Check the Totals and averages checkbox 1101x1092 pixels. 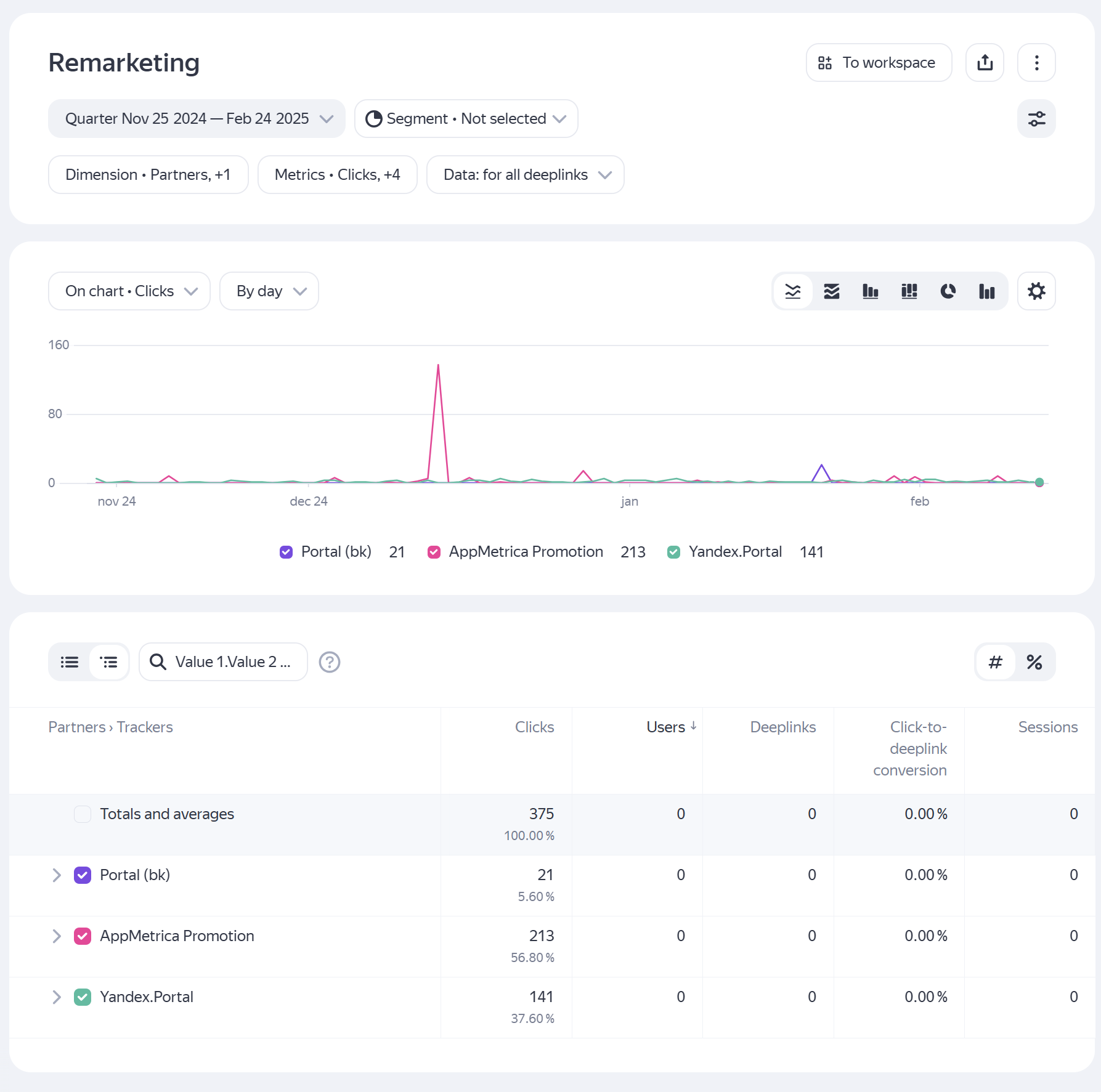pos(83,814)
